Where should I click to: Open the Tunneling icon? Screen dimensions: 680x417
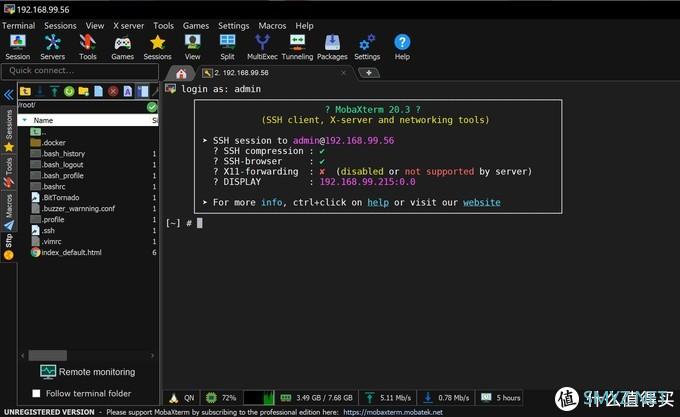tap(297, 47)
